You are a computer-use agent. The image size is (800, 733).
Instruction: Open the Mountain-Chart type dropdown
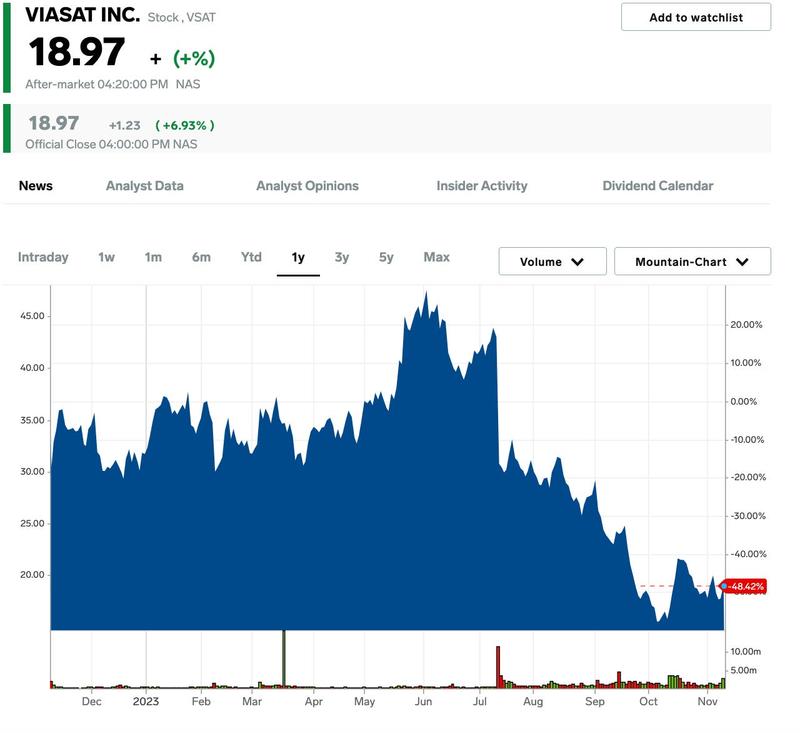tap(692, 262)
